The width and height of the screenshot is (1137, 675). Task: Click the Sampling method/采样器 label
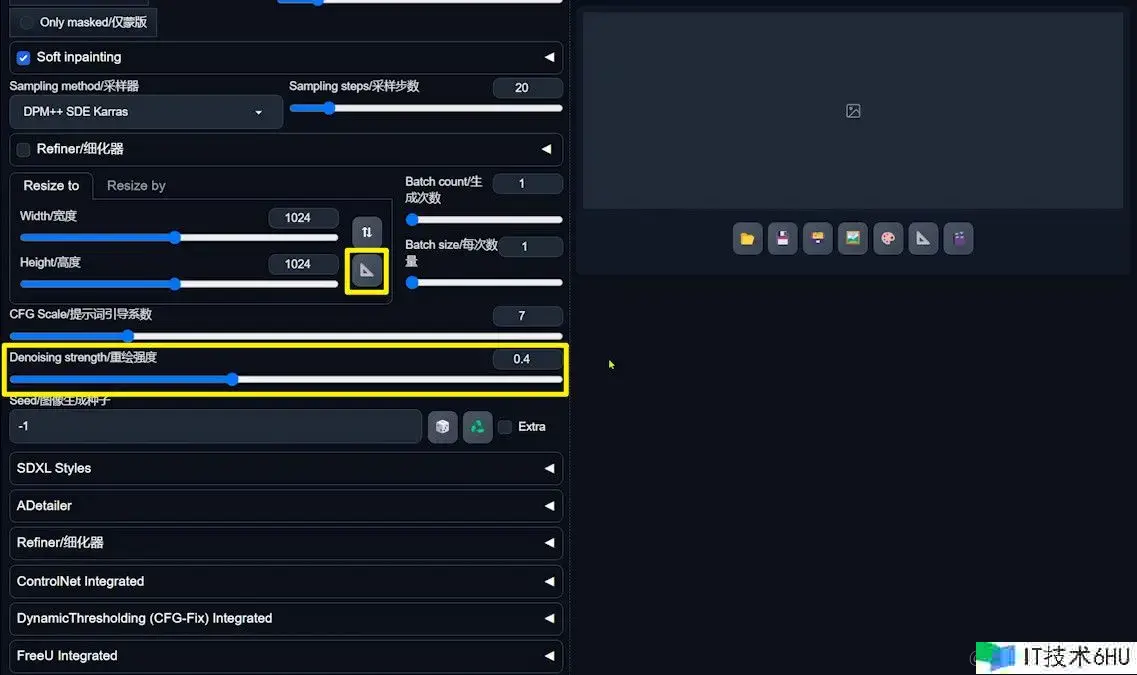point(74,86)
